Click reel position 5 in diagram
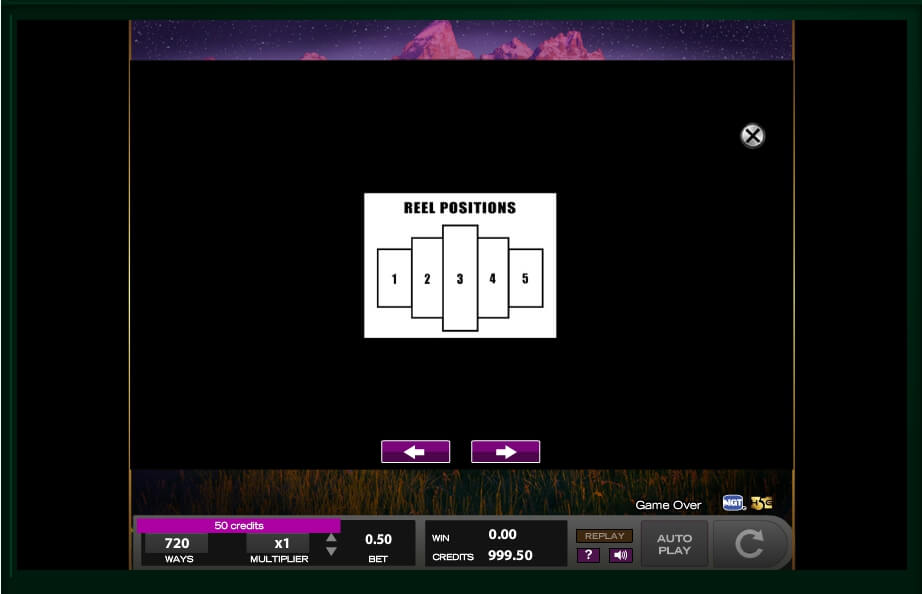Screen dimensions: 922x594 coord(525,278)
